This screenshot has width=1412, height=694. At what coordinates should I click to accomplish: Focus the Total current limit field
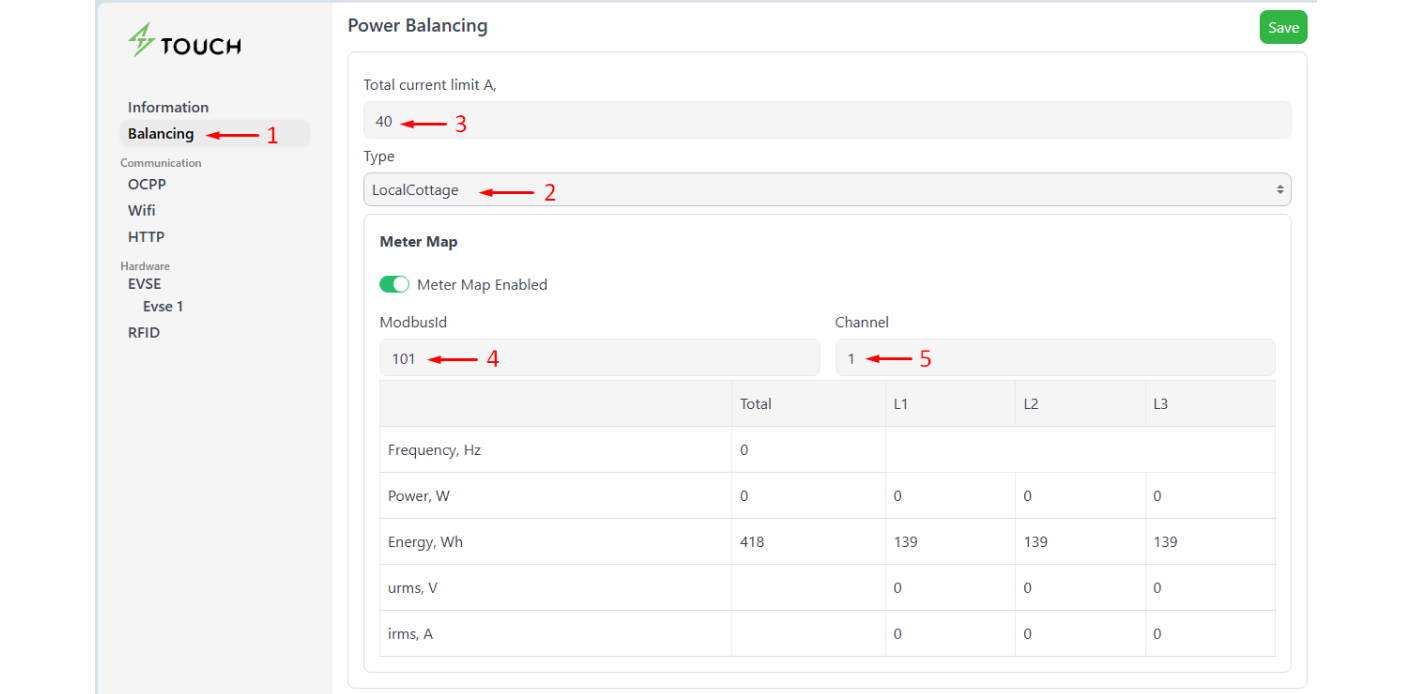click(827, 121)
